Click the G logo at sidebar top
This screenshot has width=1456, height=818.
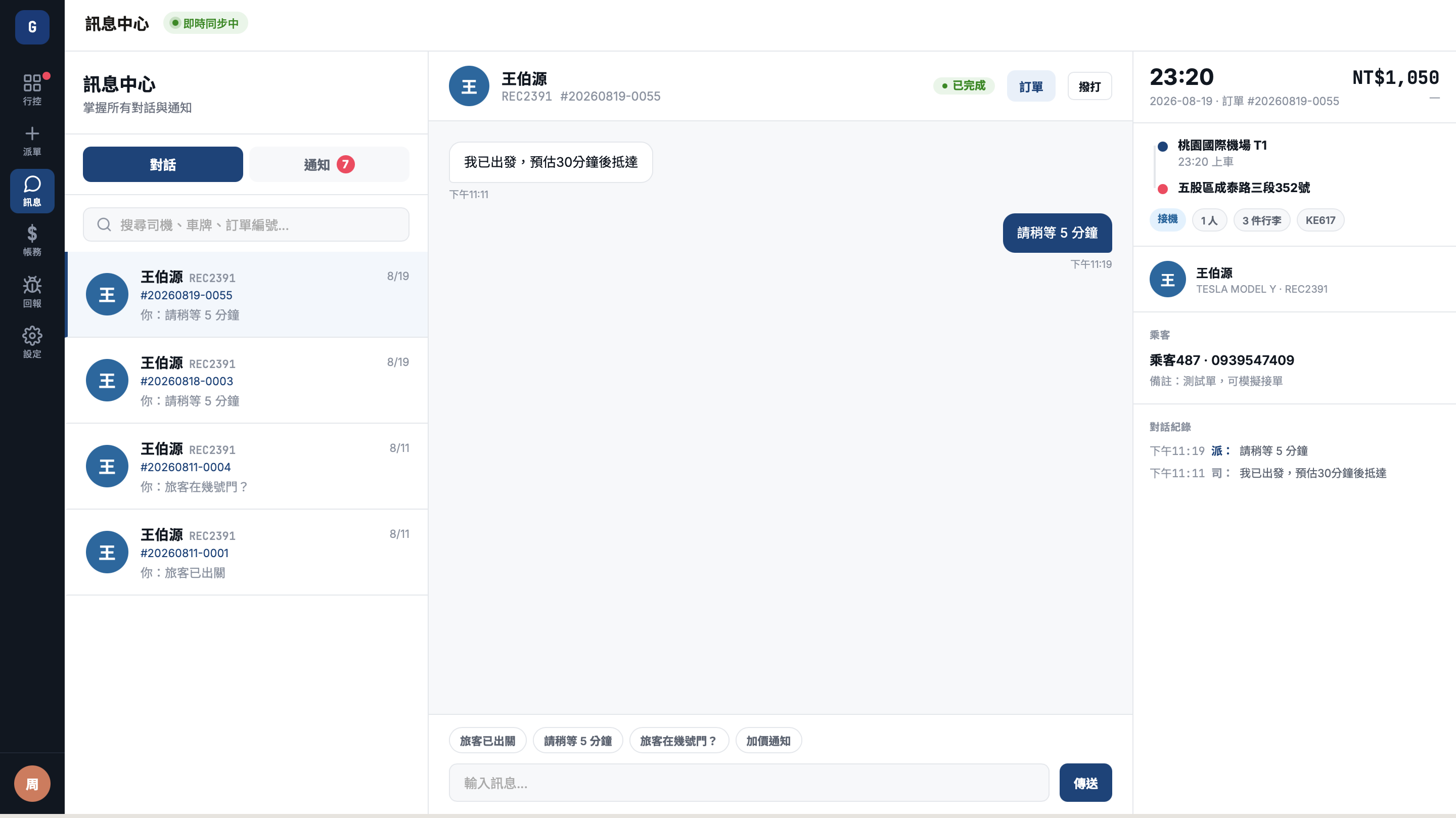[32, 27]
